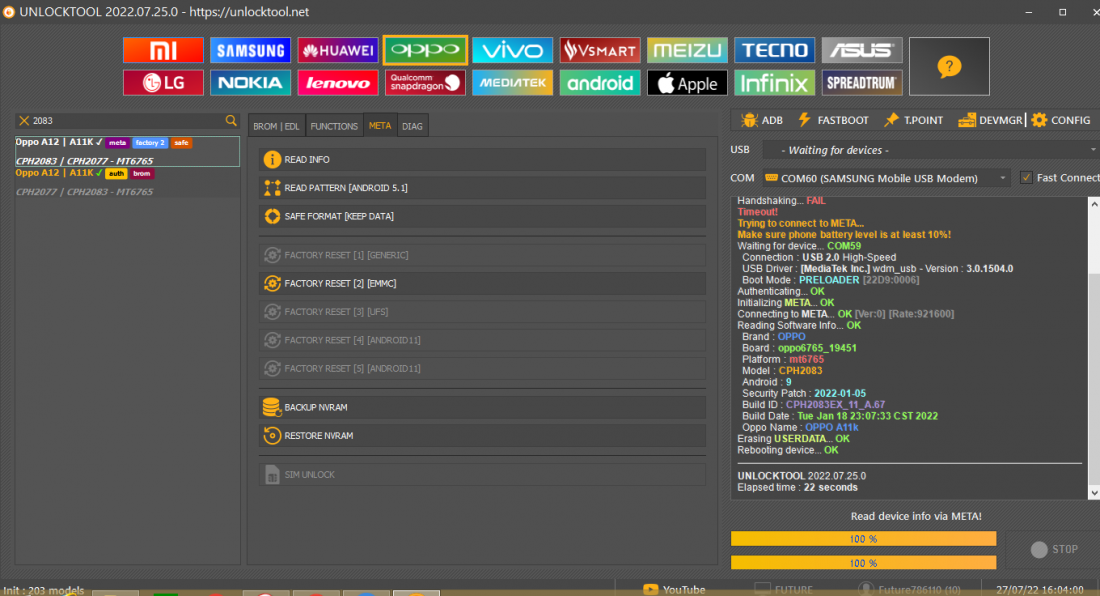Screen dimensions: 1100x596
Task: Open the DEVMGR device manager
Action: point(990,121)
